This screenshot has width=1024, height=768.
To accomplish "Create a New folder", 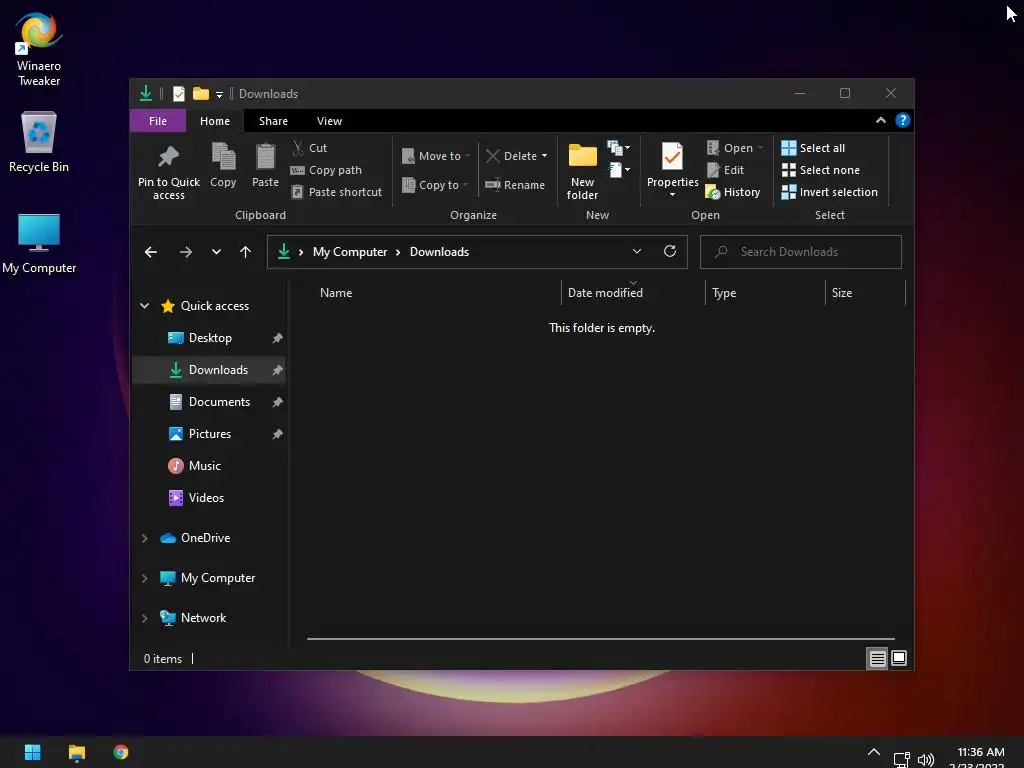I will point(583,171).
